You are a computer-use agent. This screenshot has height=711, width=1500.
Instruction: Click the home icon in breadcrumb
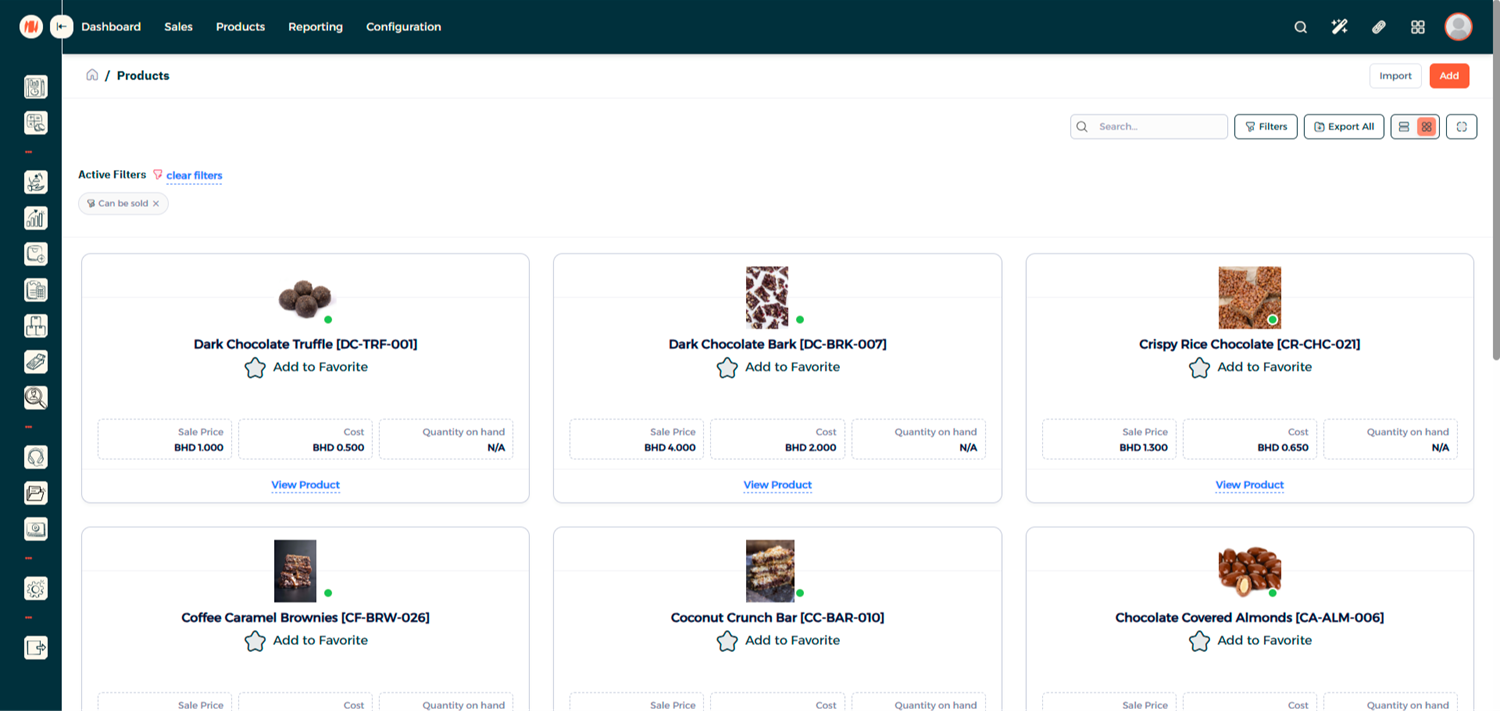[x=92, y=75]
